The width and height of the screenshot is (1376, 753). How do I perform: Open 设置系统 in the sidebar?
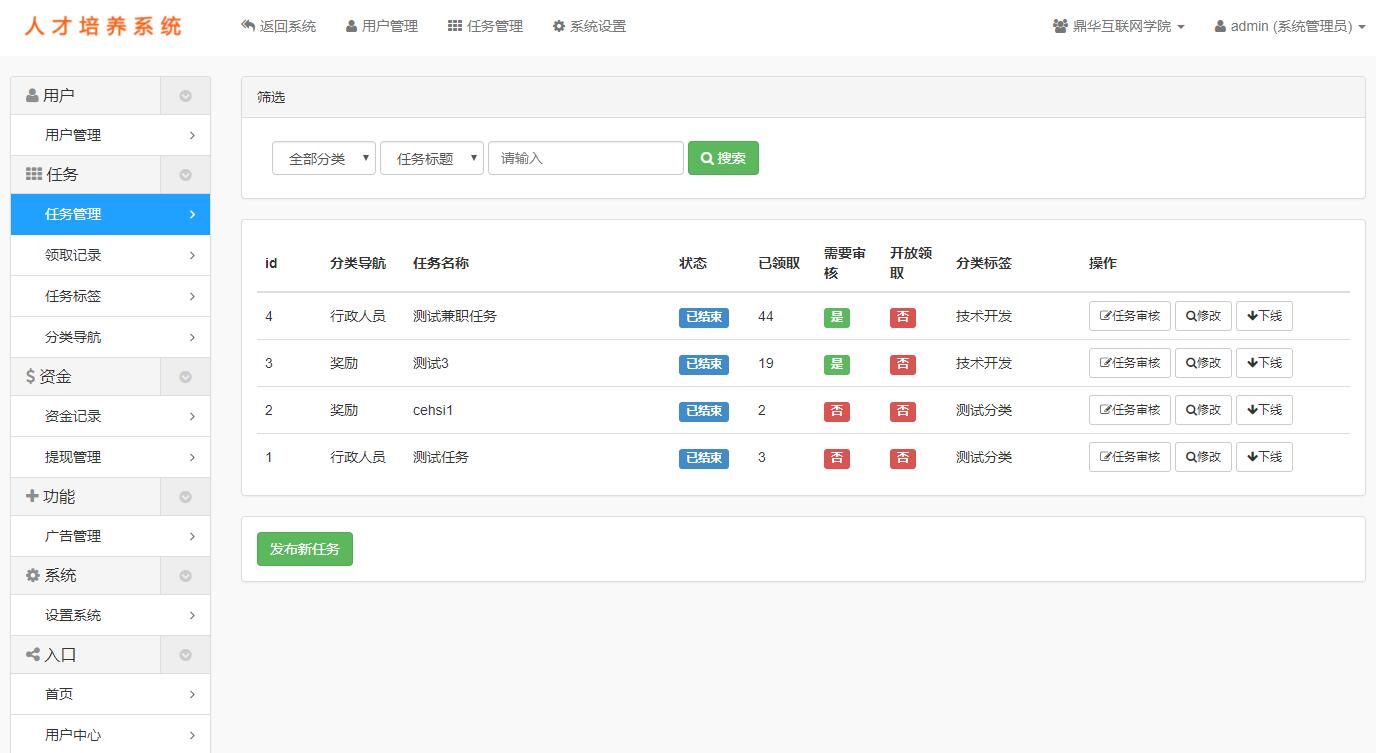click(x=110, y=615)
